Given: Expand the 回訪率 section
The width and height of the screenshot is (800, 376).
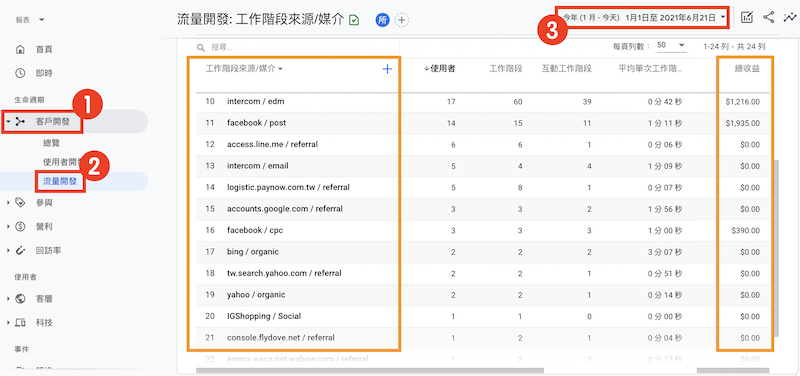Looking at the screenshot, I should click(x=8, y=250).
